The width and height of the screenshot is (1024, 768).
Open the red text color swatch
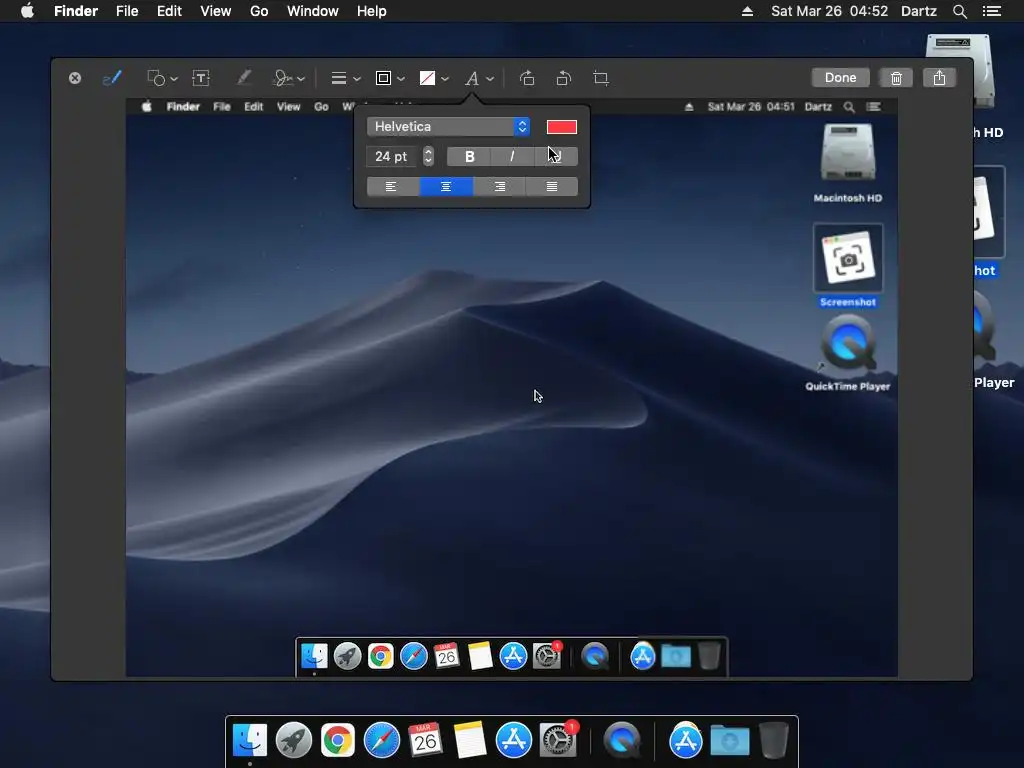click(x=562, y=127)
